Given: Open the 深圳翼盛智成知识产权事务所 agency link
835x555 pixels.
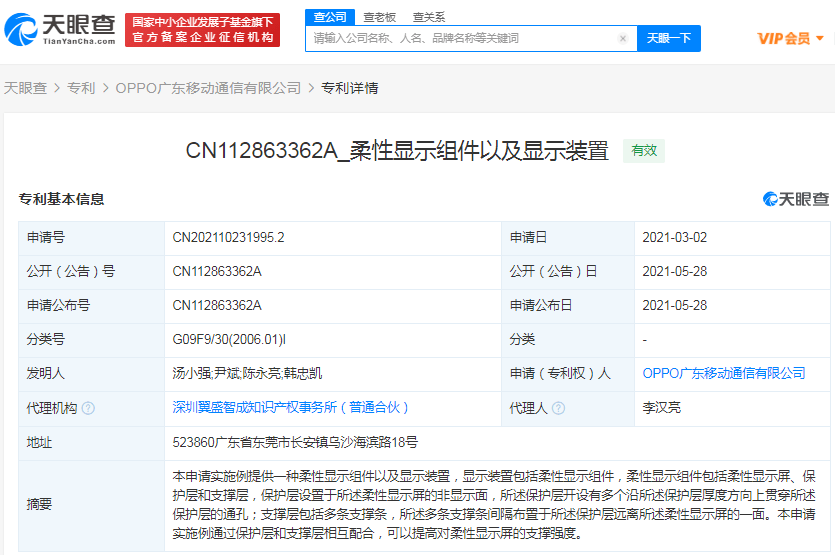Looking at the screenshot, I should [290, 407].
